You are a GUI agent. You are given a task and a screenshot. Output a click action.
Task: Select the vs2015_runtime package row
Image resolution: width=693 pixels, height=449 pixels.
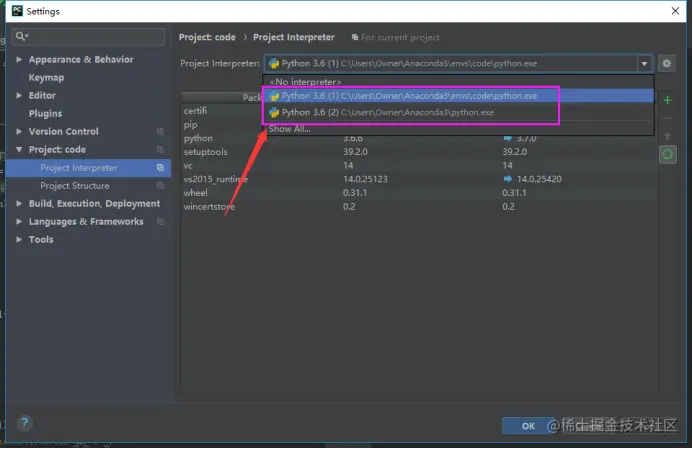[x=419, y=179]
